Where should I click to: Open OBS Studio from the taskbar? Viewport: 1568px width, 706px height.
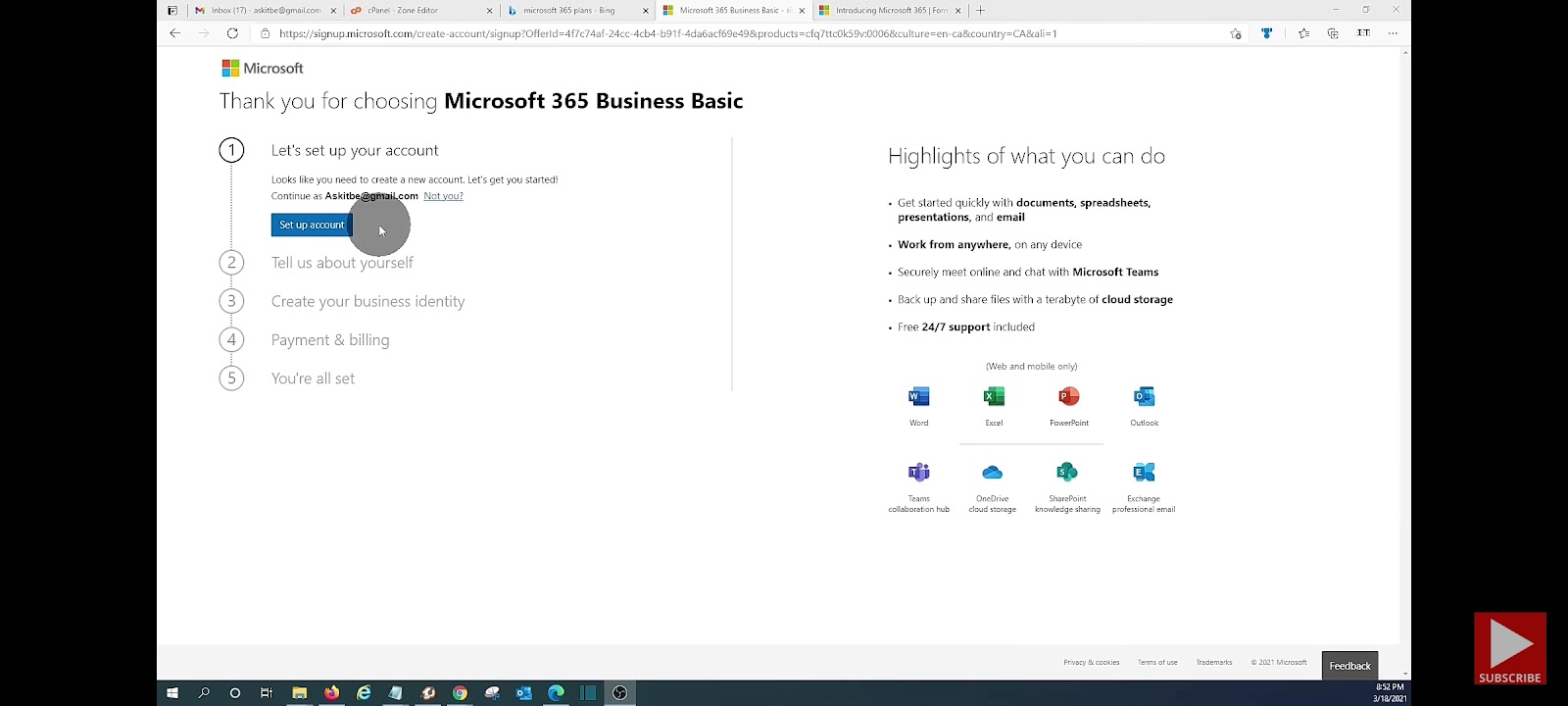[619, 693]
